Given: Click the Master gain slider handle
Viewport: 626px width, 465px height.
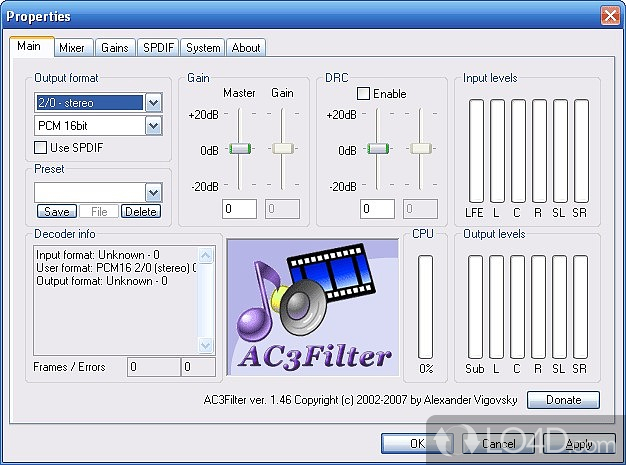Looking at the screenshot, I should click(240, 149).
